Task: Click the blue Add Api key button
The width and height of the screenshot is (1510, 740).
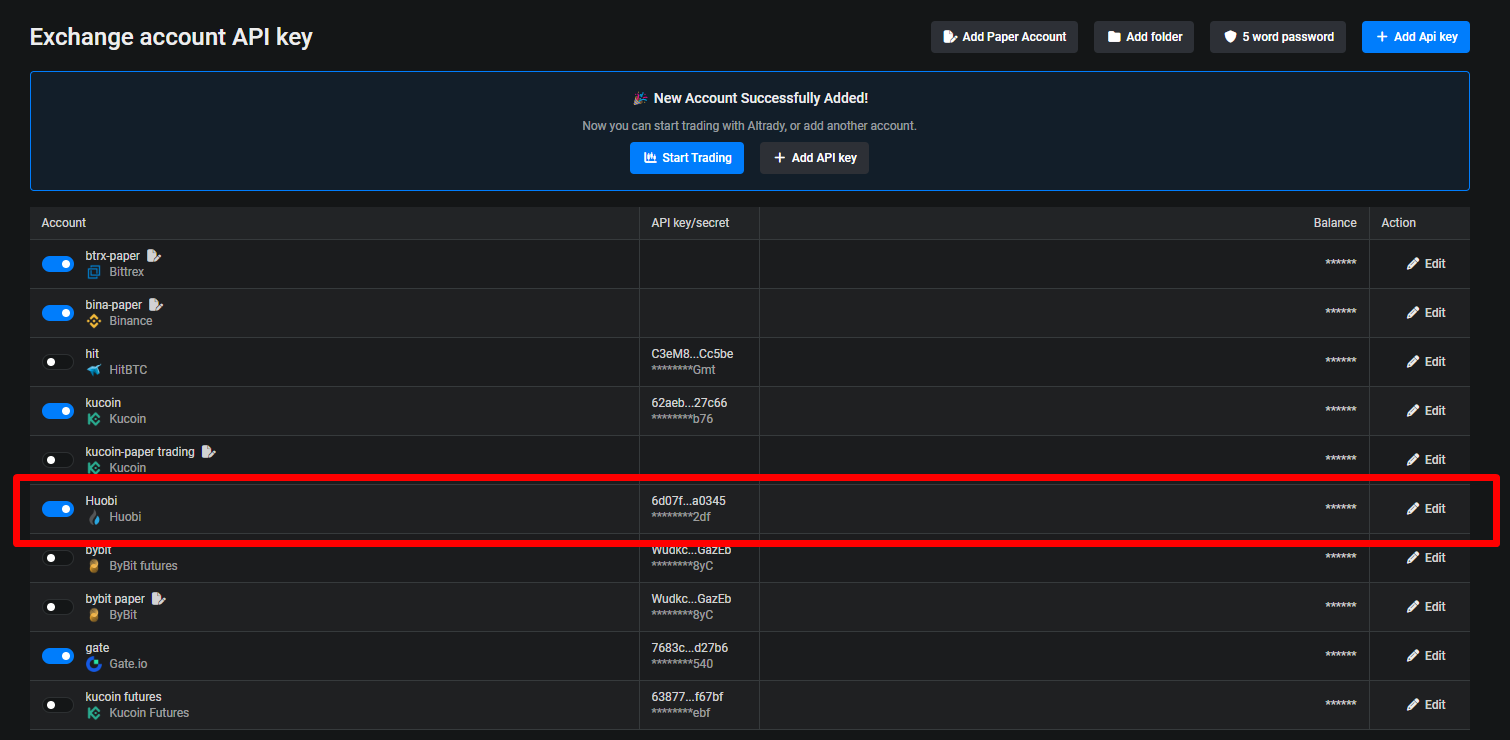Action: [1416, 37]
